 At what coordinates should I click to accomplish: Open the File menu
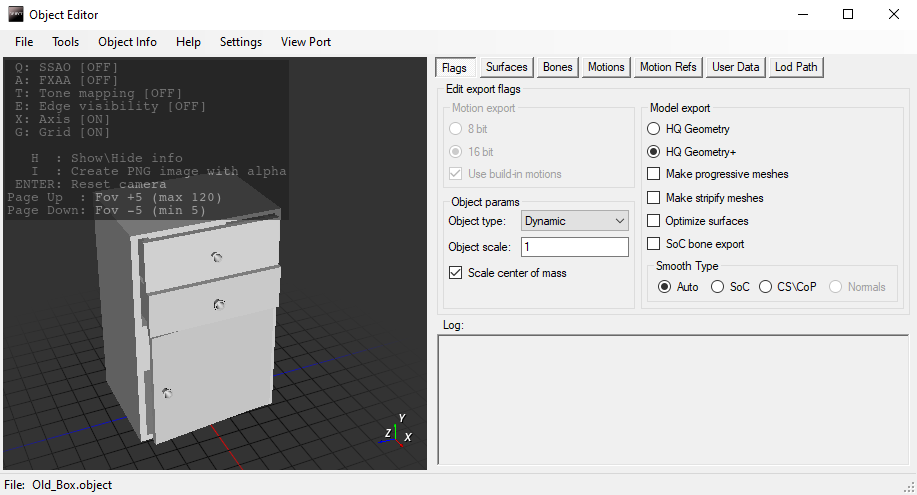pyautogui.click(x=24, y=42)
